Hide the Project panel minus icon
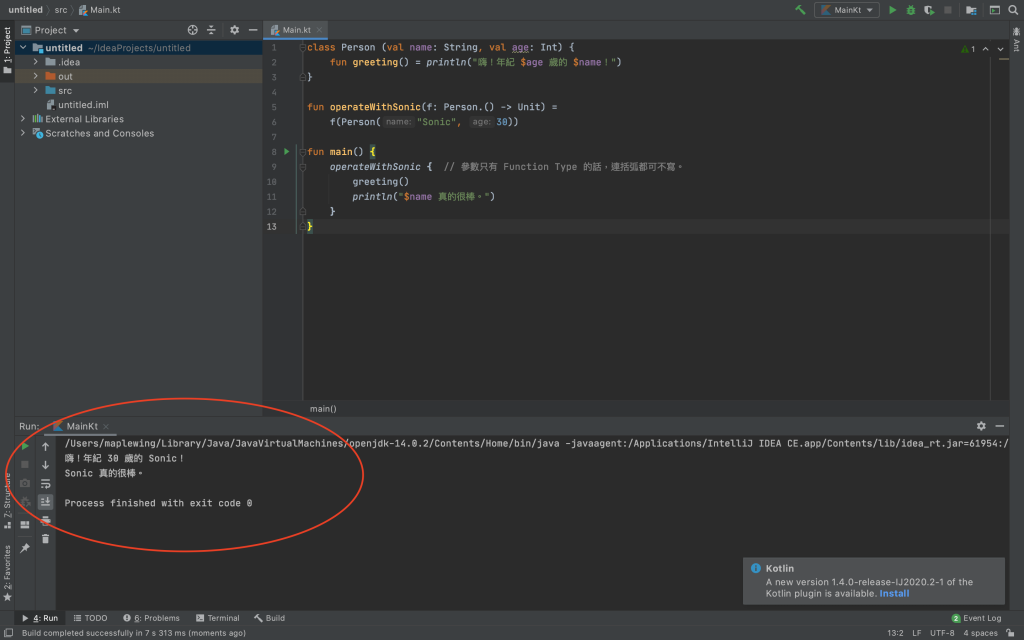 click(x=253, y=30)
